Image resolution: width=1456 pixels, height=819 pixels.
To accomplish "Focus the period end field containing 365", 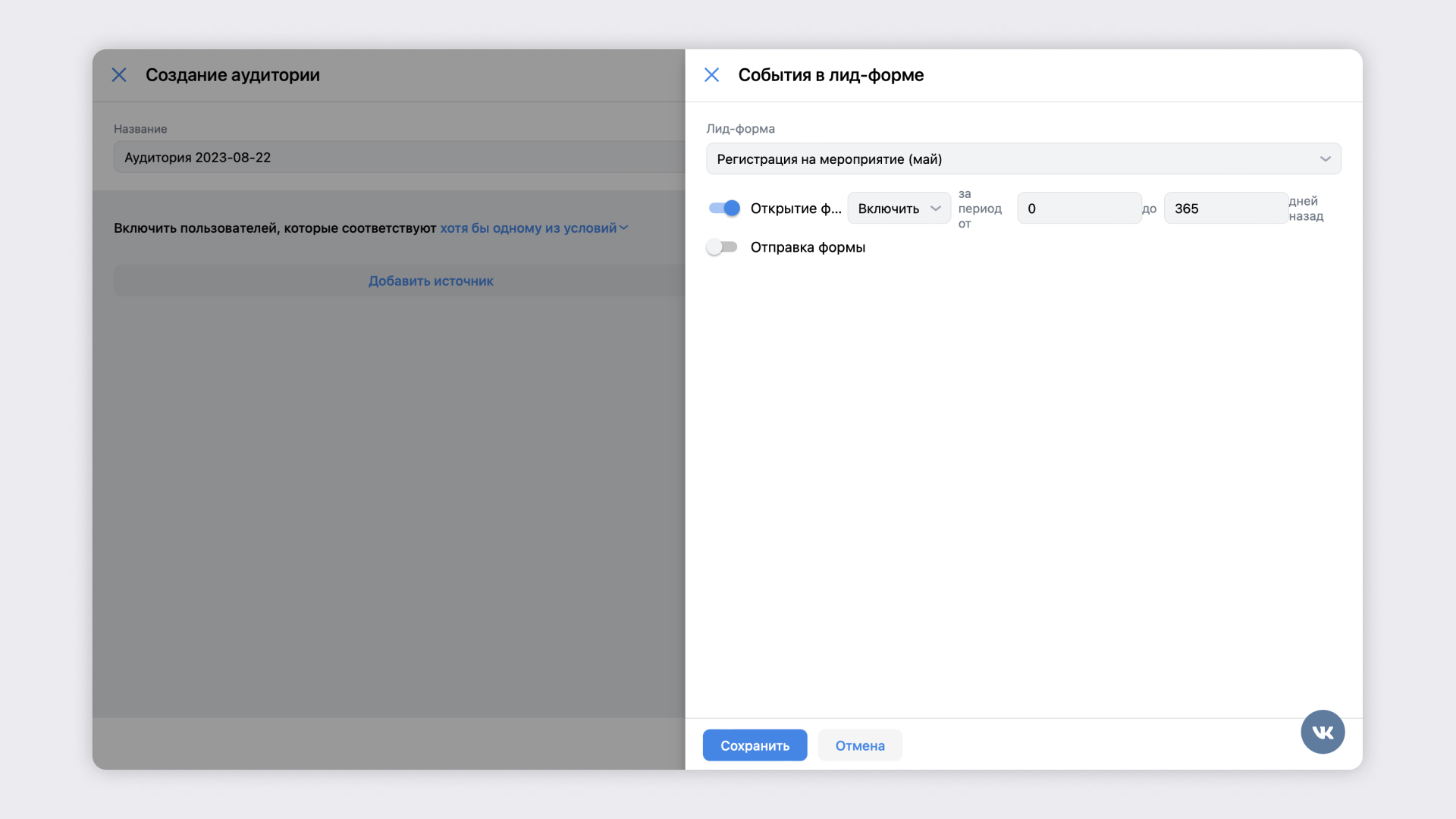I will (x=1225, y=209).
